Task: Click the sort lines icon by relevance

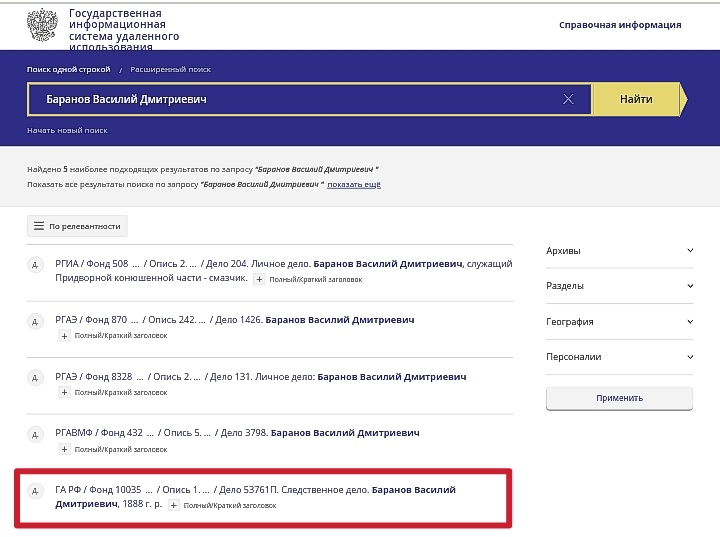Action: (x=39, y=226)
